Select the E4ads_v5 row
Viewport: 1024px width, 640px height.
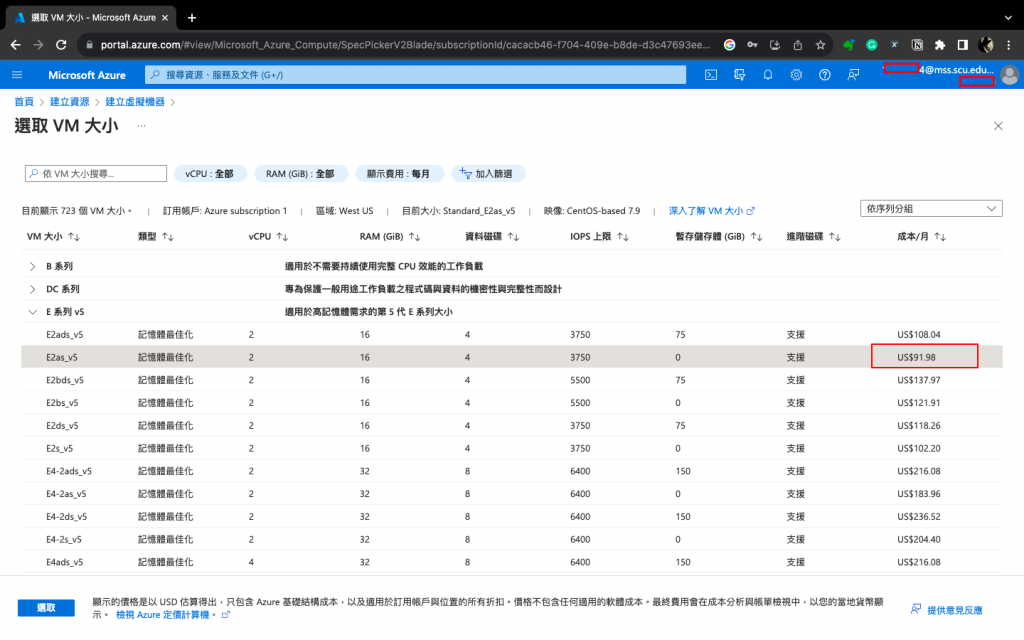(511, 562)
